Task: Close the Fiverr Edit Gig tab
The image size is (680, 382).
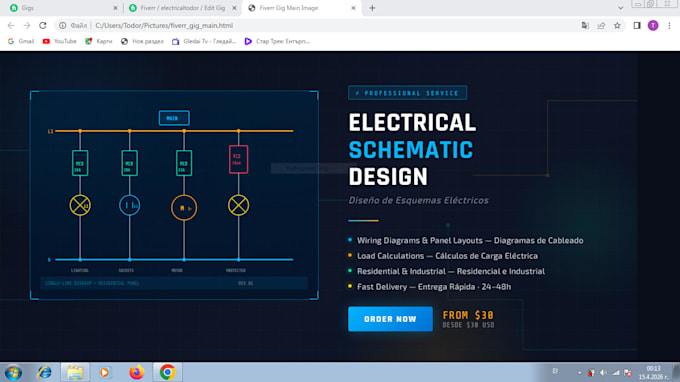Action: (234, 8)
